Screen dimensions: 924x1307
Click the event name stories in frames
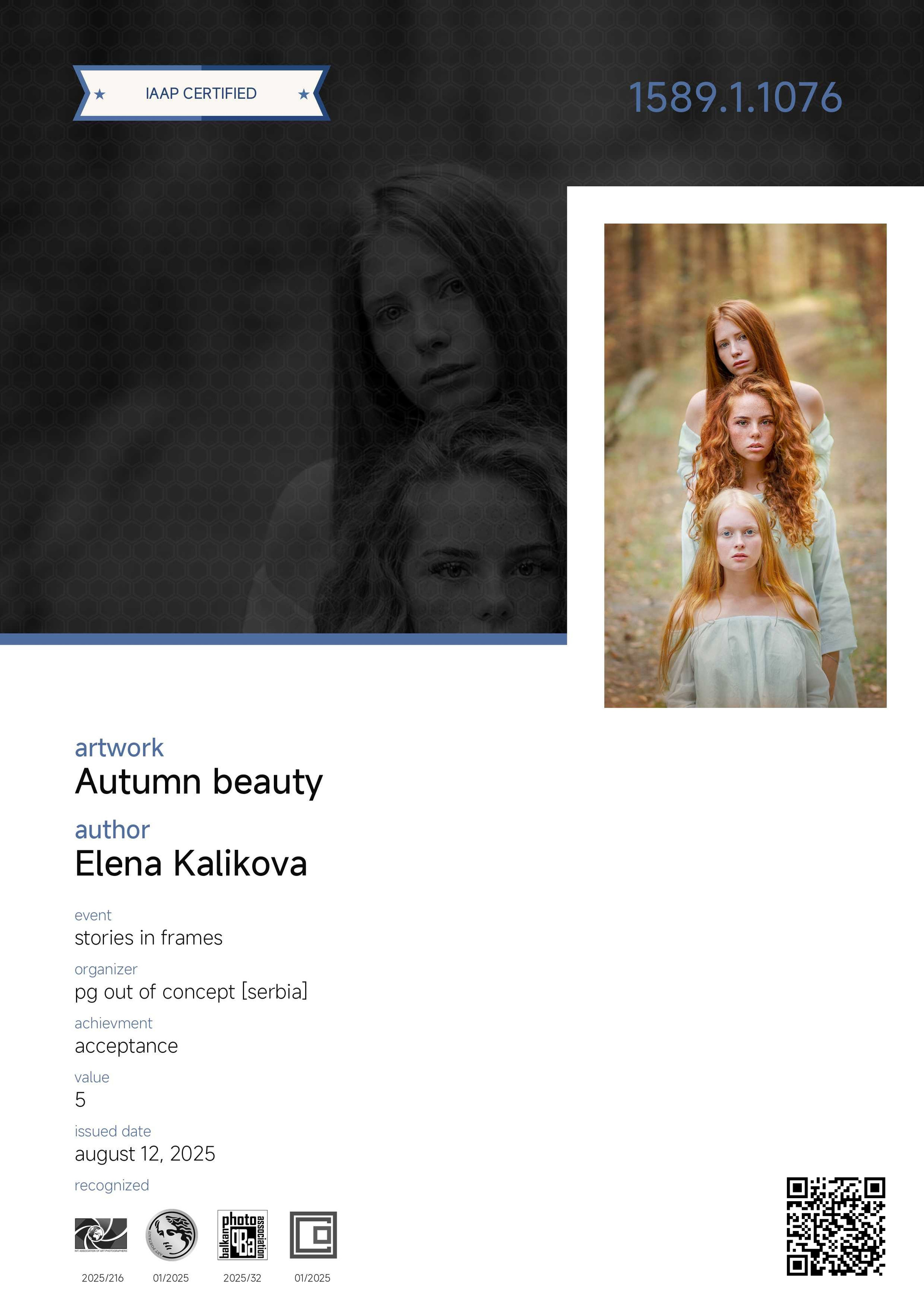(x=149, y=937)
